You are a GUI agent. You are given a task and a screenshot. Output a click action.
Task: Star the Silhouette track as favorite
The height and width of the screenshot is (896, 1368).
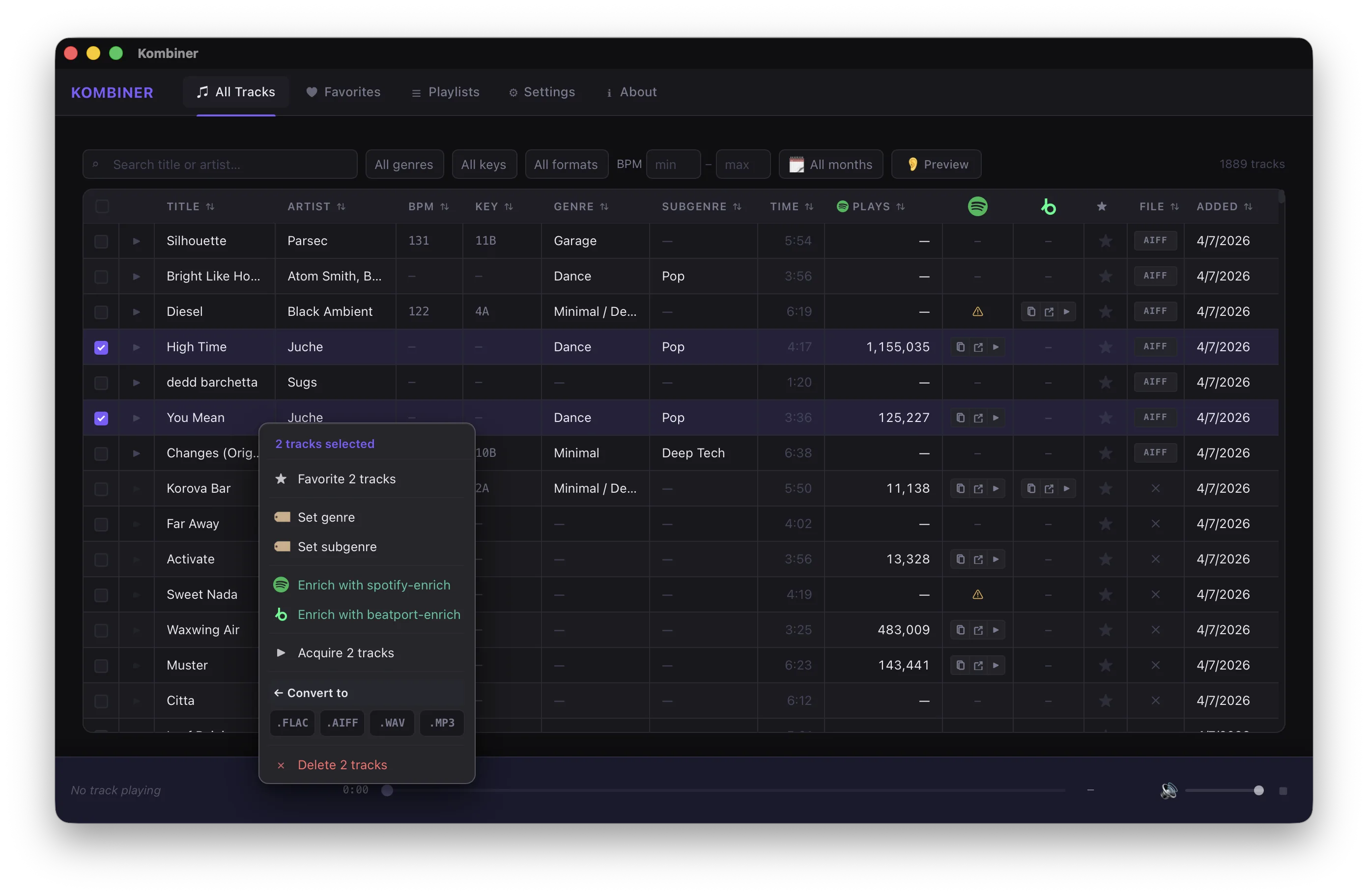coord(1105,241)
